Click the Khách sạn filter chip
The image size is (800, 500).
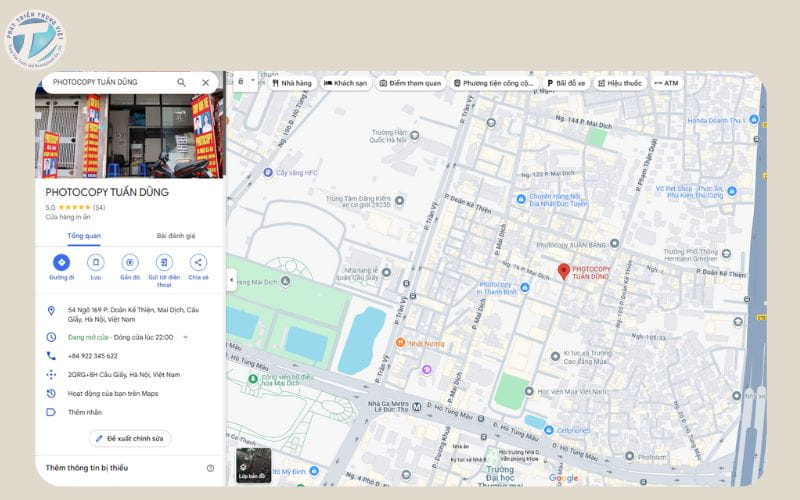pos(345,83)
